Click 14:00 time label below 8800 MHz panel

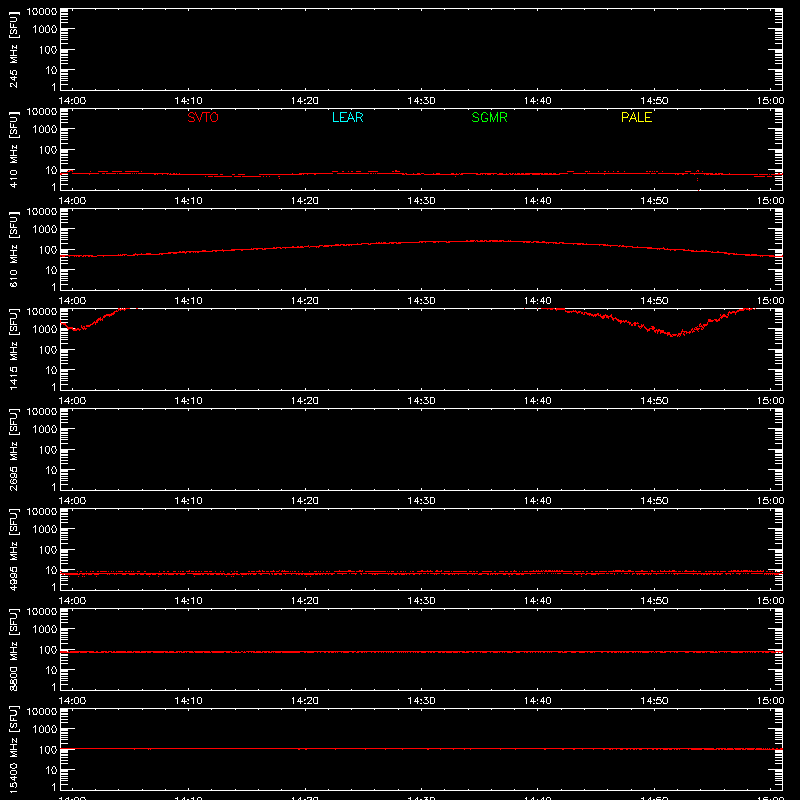coord(72,701)
